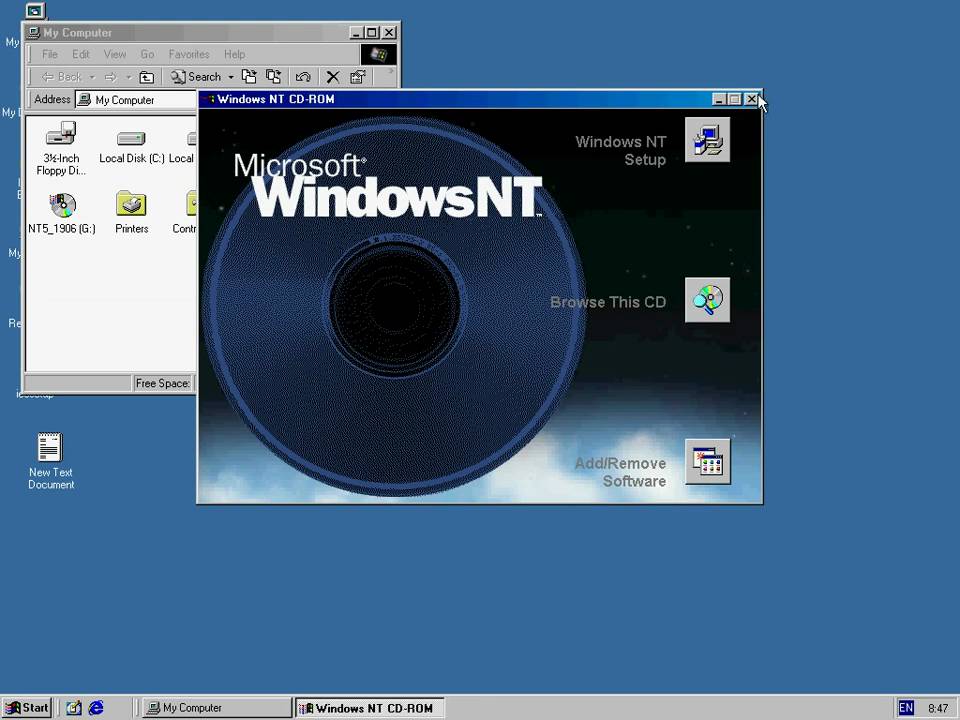Click the Undo toolbar icon

[303, 77]
